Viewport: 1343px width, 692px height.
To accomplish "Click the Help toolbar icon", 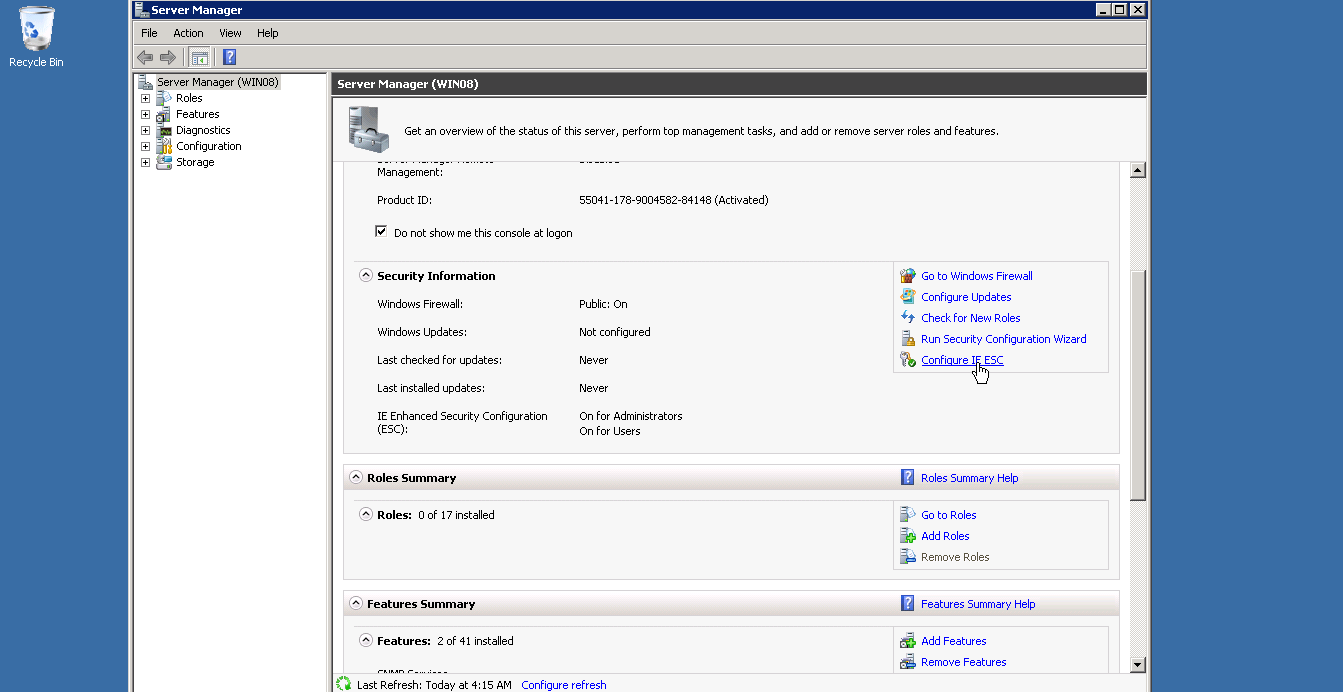I will (x=229, y=57).
